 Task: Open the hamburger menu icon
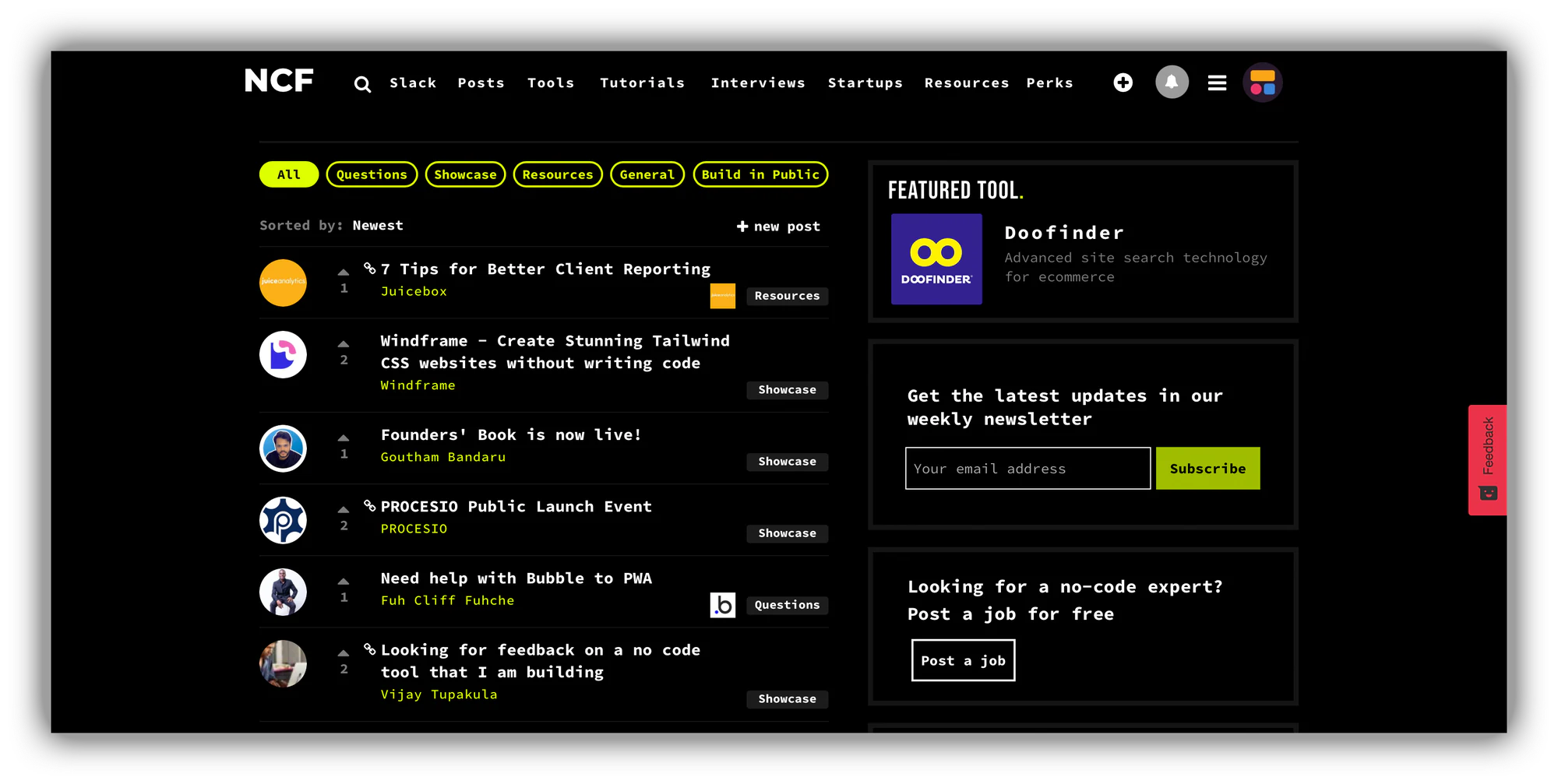[x=1217, y=83]
